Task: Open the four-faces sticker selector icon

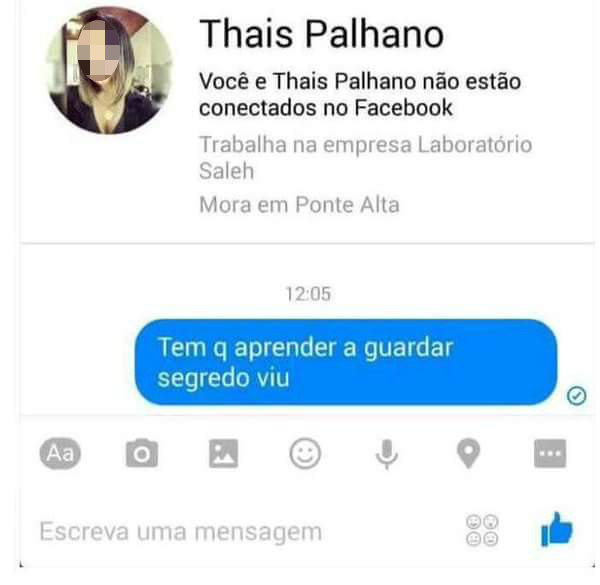Action: pos(482,530)
